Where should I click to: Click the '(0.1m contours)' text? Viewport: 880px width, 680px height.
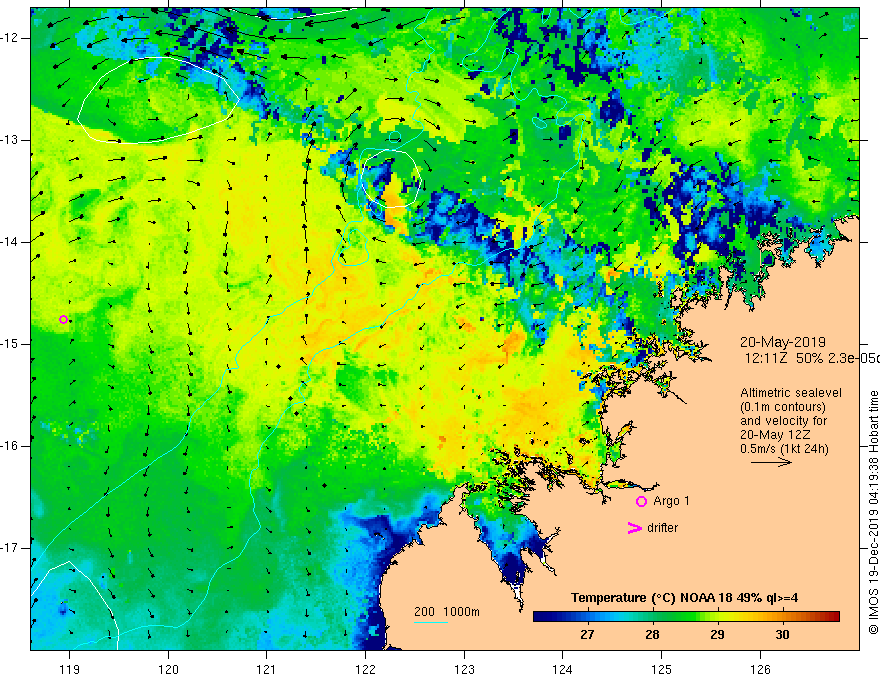pos(782,407)
